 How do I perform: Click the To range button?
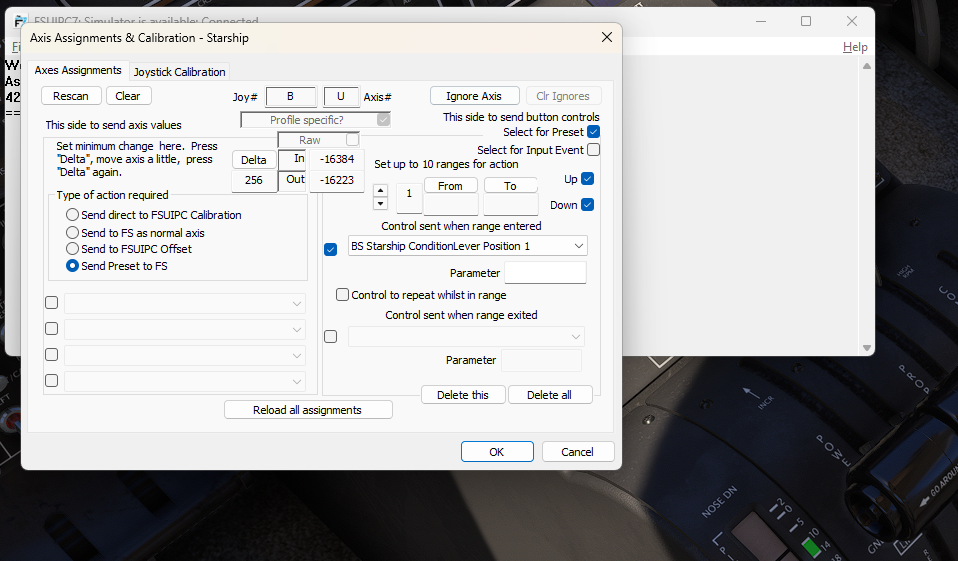point(510,186)
